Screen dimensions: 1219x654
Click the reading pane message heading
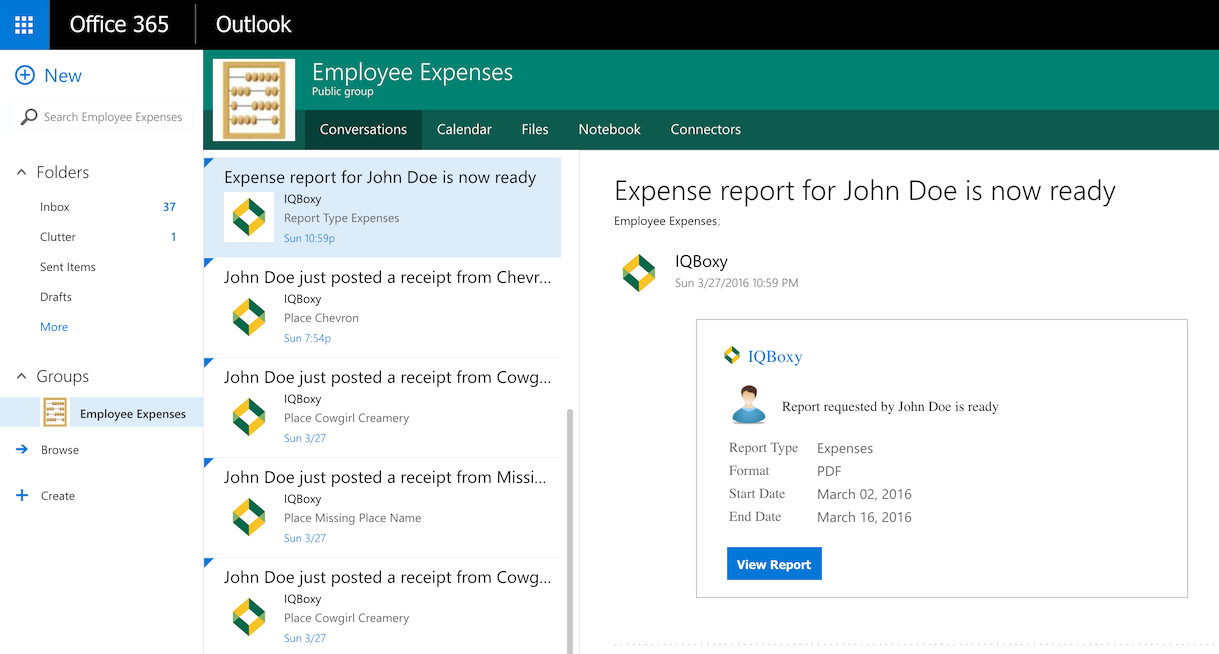(x=864, y=191)
